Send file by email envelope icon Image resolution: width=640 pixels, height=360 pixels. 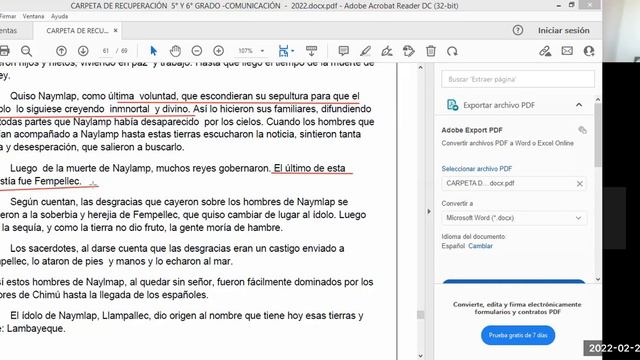point(567,51)
